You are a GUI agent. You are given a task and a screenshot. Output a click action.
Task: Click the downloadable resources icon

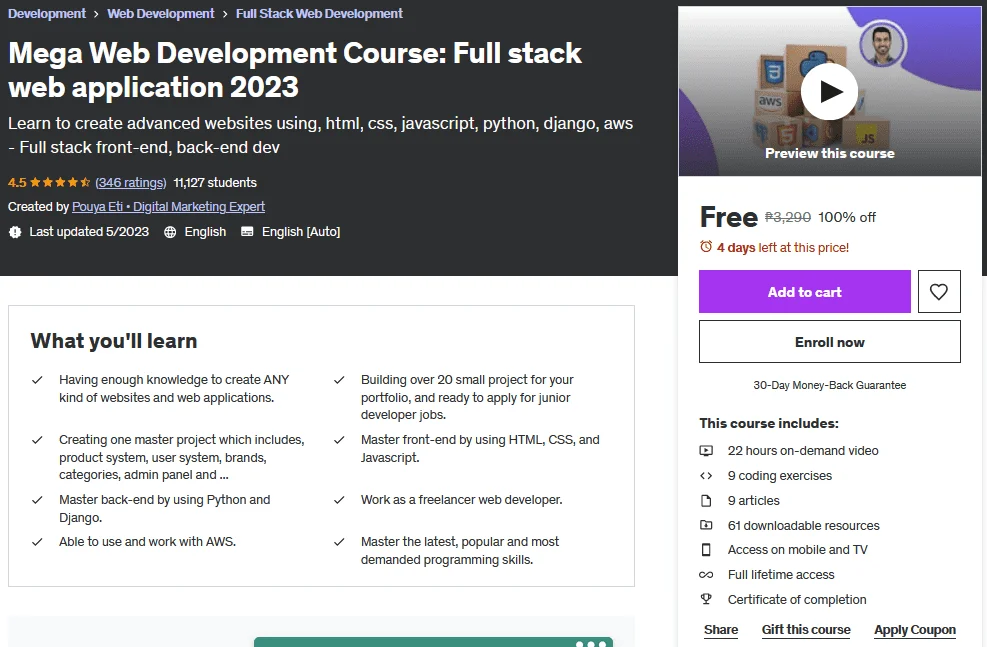[x=706, y=525]
